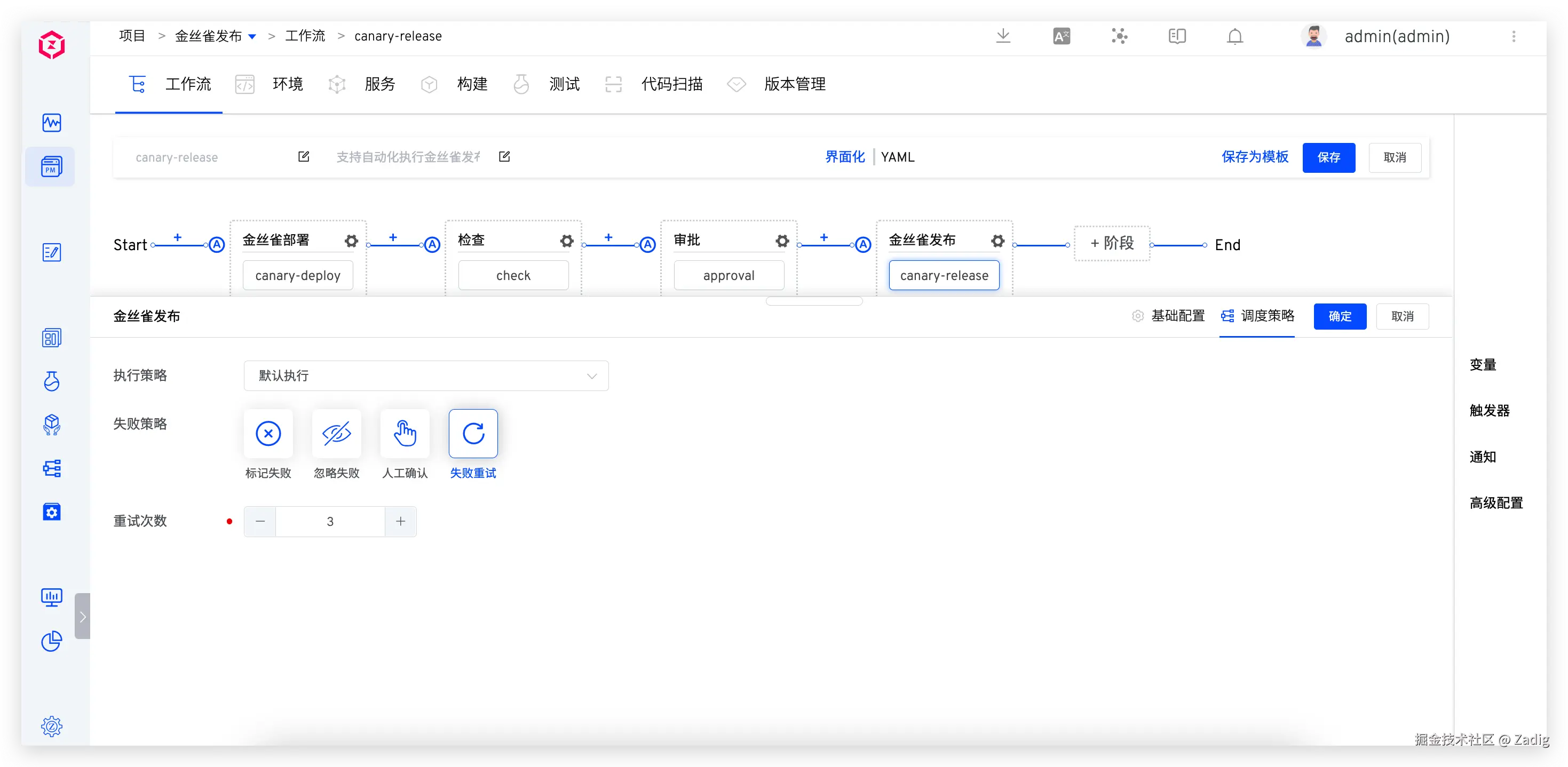Open system settings gear at sidebar bottom
The width and height of the screenshot is (1568, 767).
pyautogui.click(x=52, y=726)
